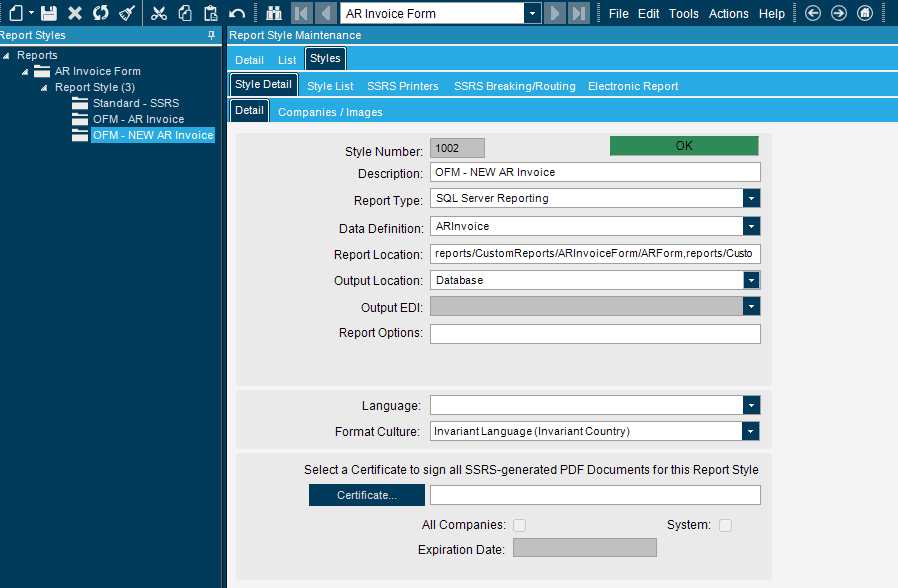Click the Cut scissors icon
The width and height of the screenshot is (898, 588).
pyautogui.click(x=159, y=13)
